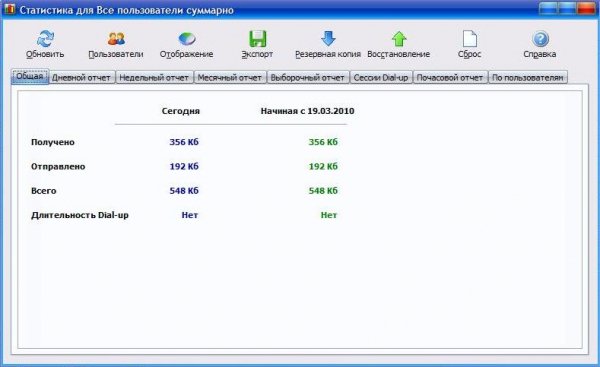This screenshot has width=600, height=367.
Task: Click the blue 356 Кб value
Action: coord(184,142)
